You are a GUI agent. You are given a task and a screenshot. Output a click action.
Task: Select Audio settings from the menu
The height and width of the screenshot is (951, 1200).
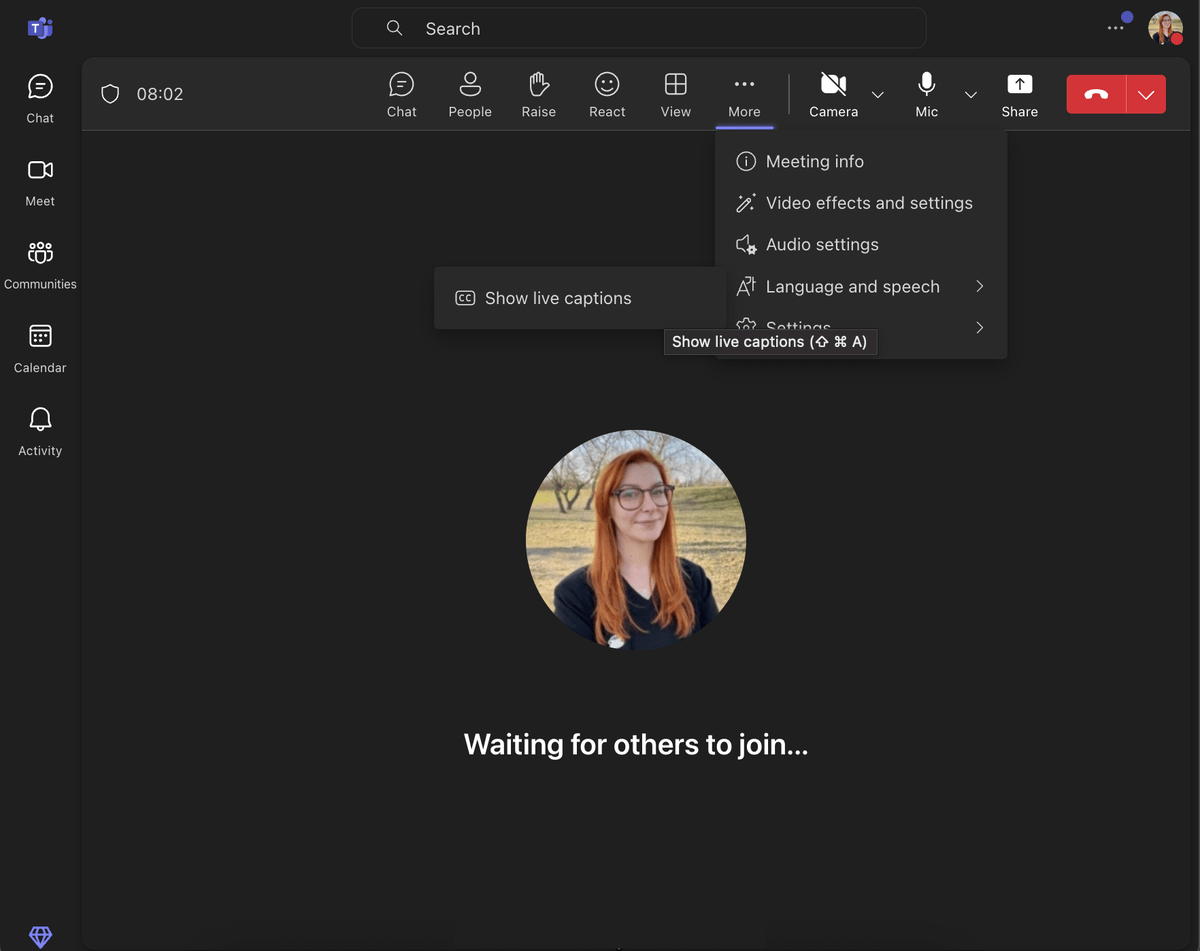pos(822,244)
